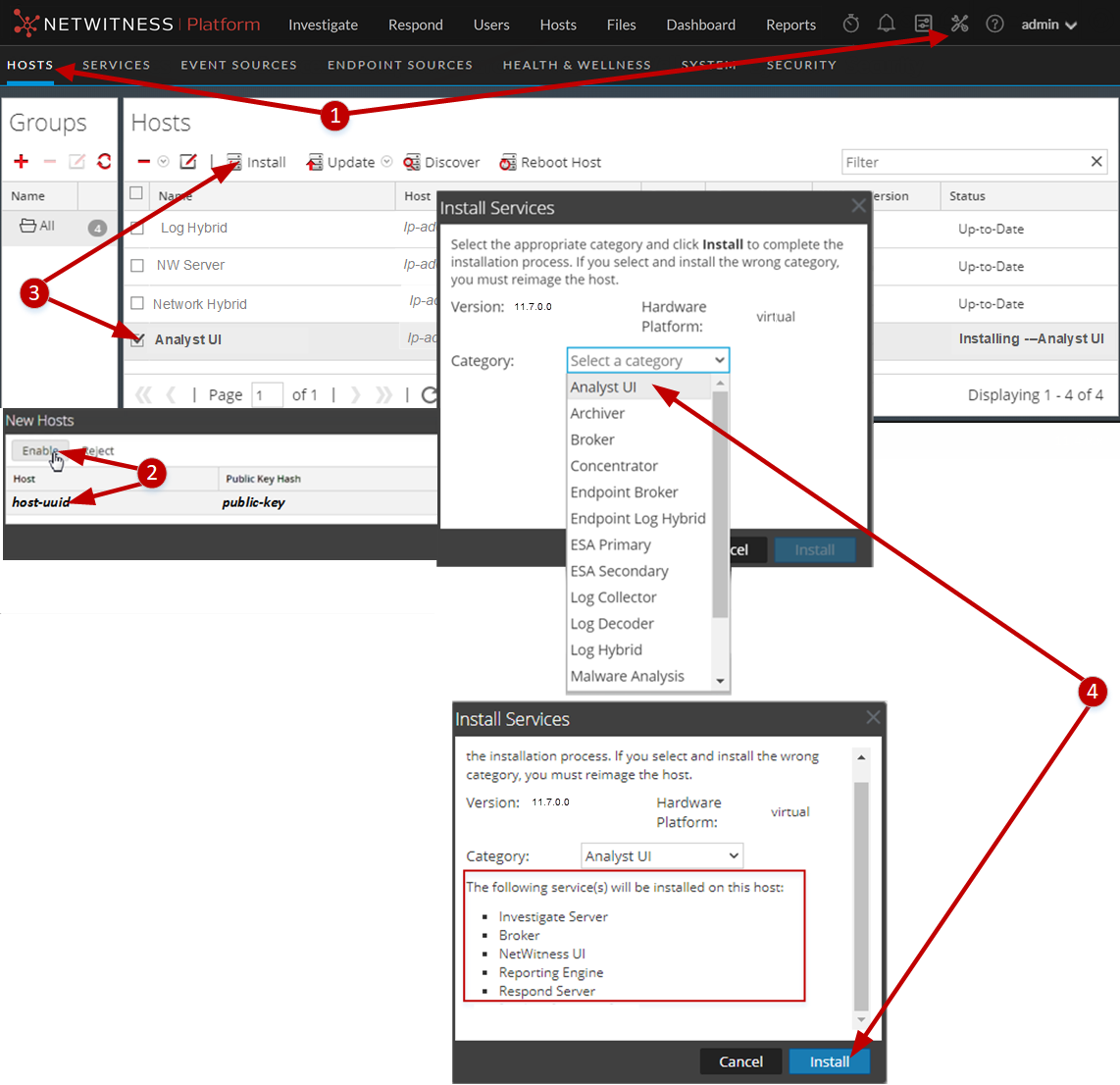This screenshot has height=1085, width=1120.
Task: Refresh groups with the red refresh icon
Action: coord(104,162)
